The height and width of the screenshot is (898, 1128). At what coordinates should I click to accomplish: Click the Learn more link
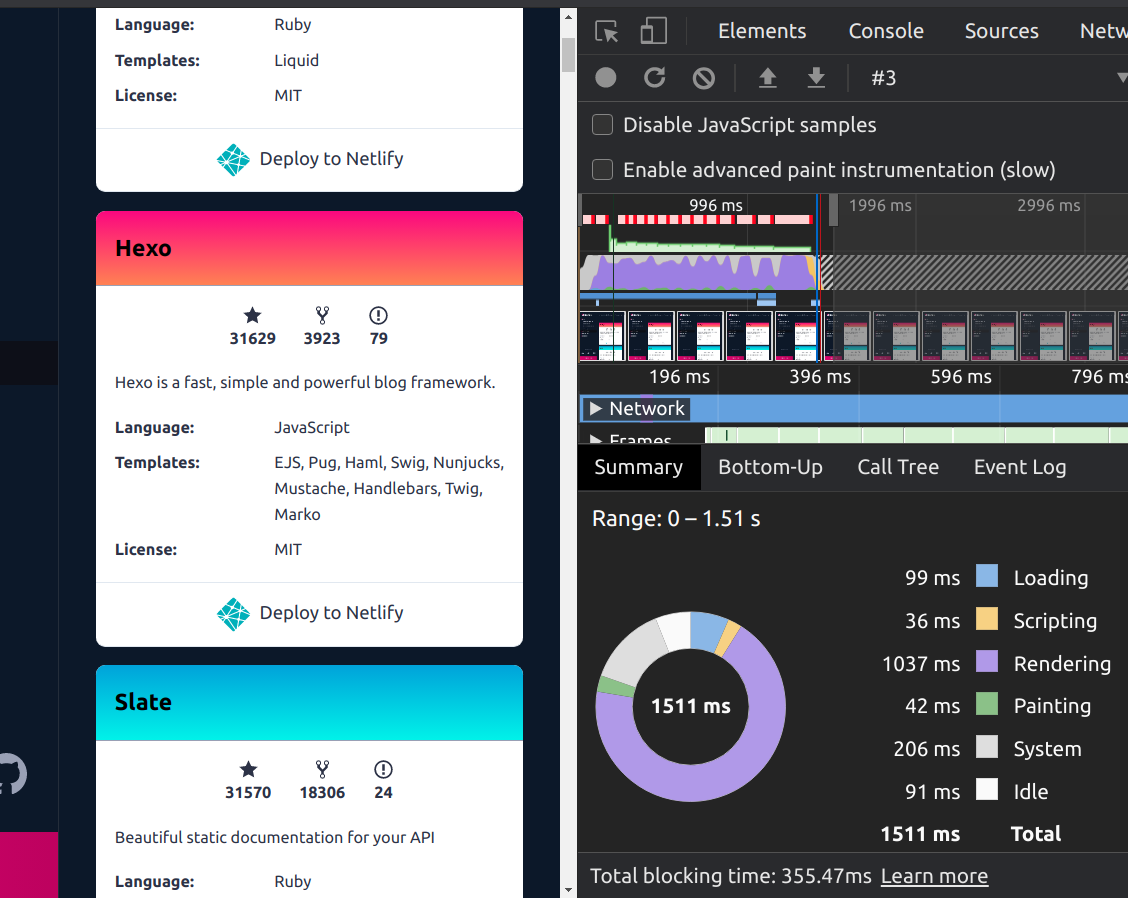[934, 876]
